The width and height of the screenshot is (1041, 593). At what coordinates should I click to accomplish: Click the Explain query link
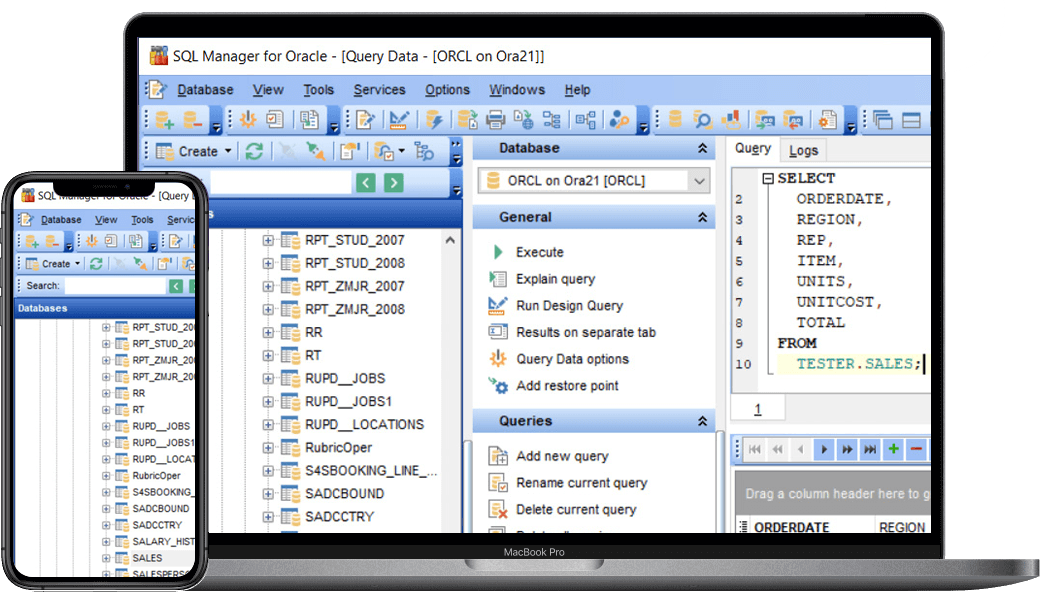[556, 279]
